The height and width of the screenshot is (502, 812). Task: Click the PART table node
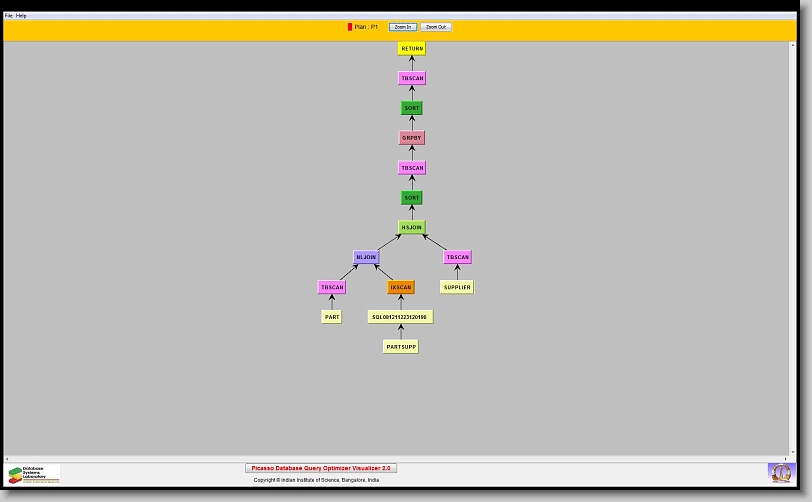pyautogui.click(x=332, y=317)
